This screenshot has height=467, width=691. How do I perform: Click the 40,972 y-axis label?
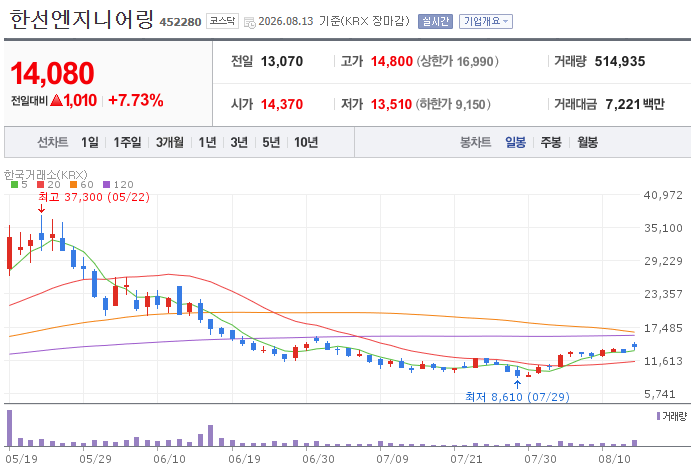tap(663, 195)
